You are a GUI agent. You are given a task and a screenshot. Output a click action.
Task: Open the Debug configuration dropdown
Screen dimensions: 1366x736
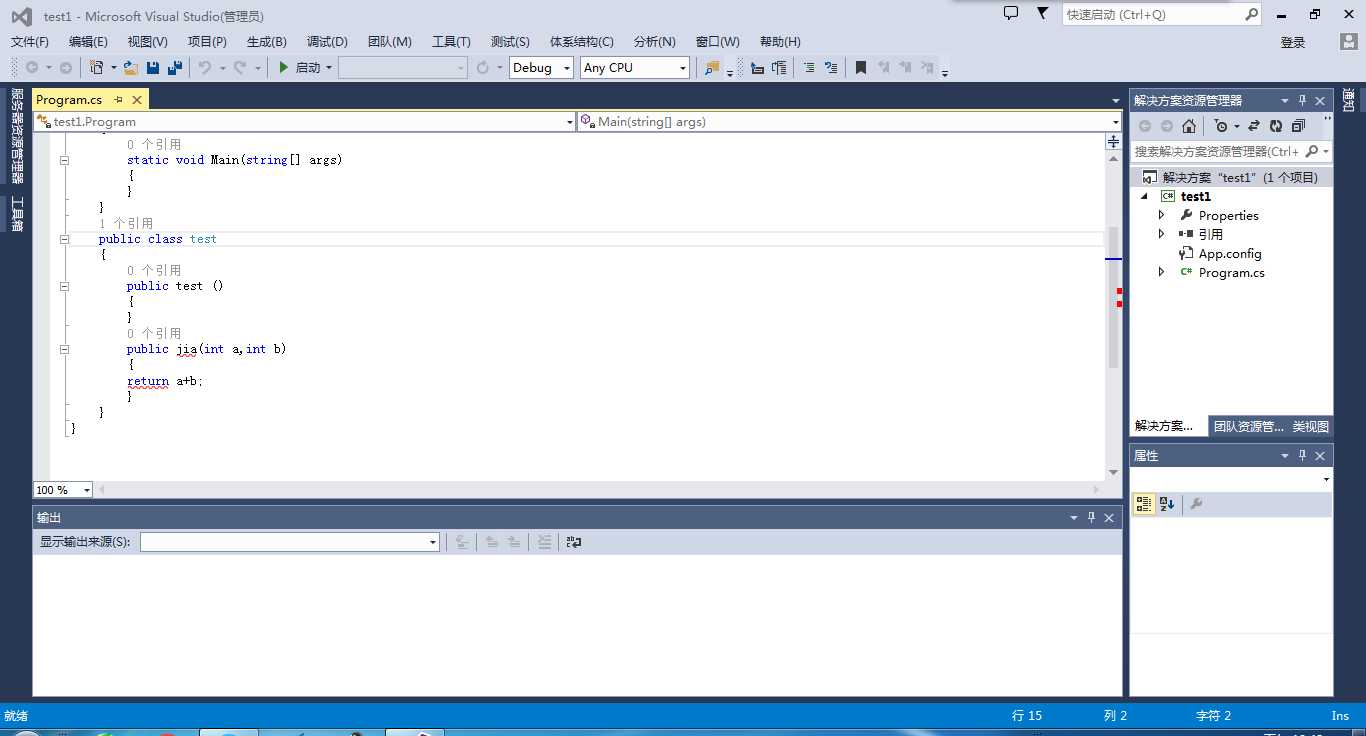pyautogui.click(x=567, y=68)
